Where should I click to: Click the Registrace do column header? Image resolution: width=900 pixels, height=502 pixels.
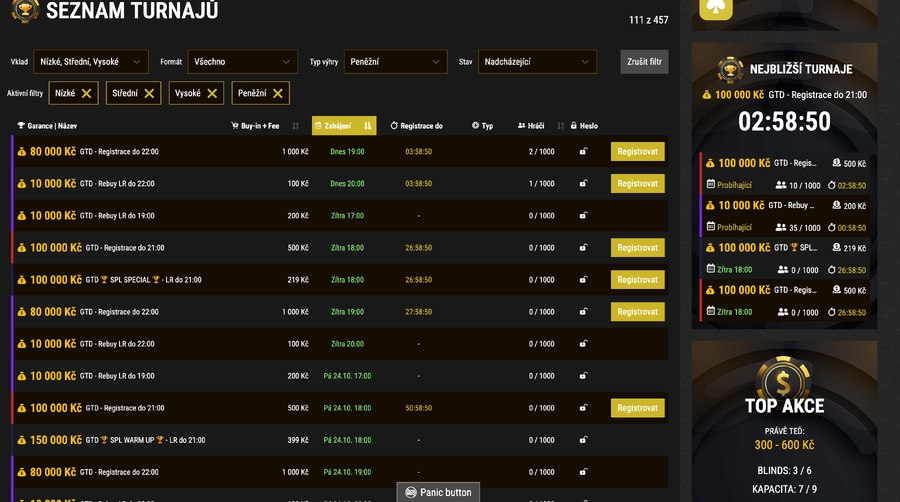420,126
